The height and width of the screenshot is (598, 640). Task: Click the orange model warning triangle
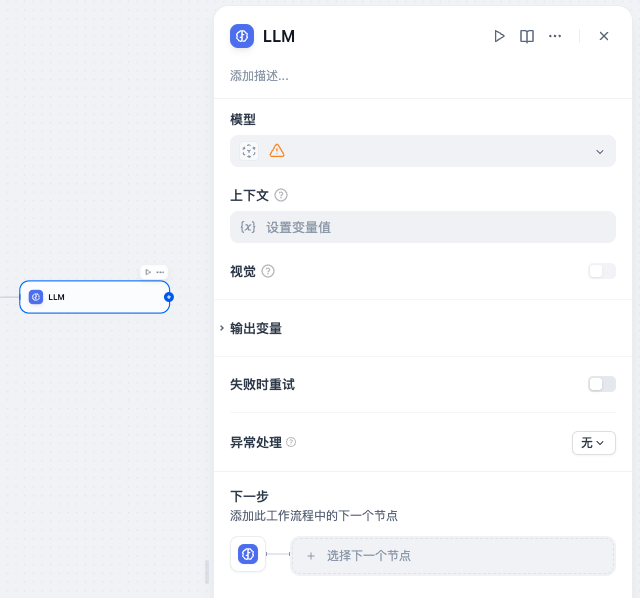pos(277,151)
